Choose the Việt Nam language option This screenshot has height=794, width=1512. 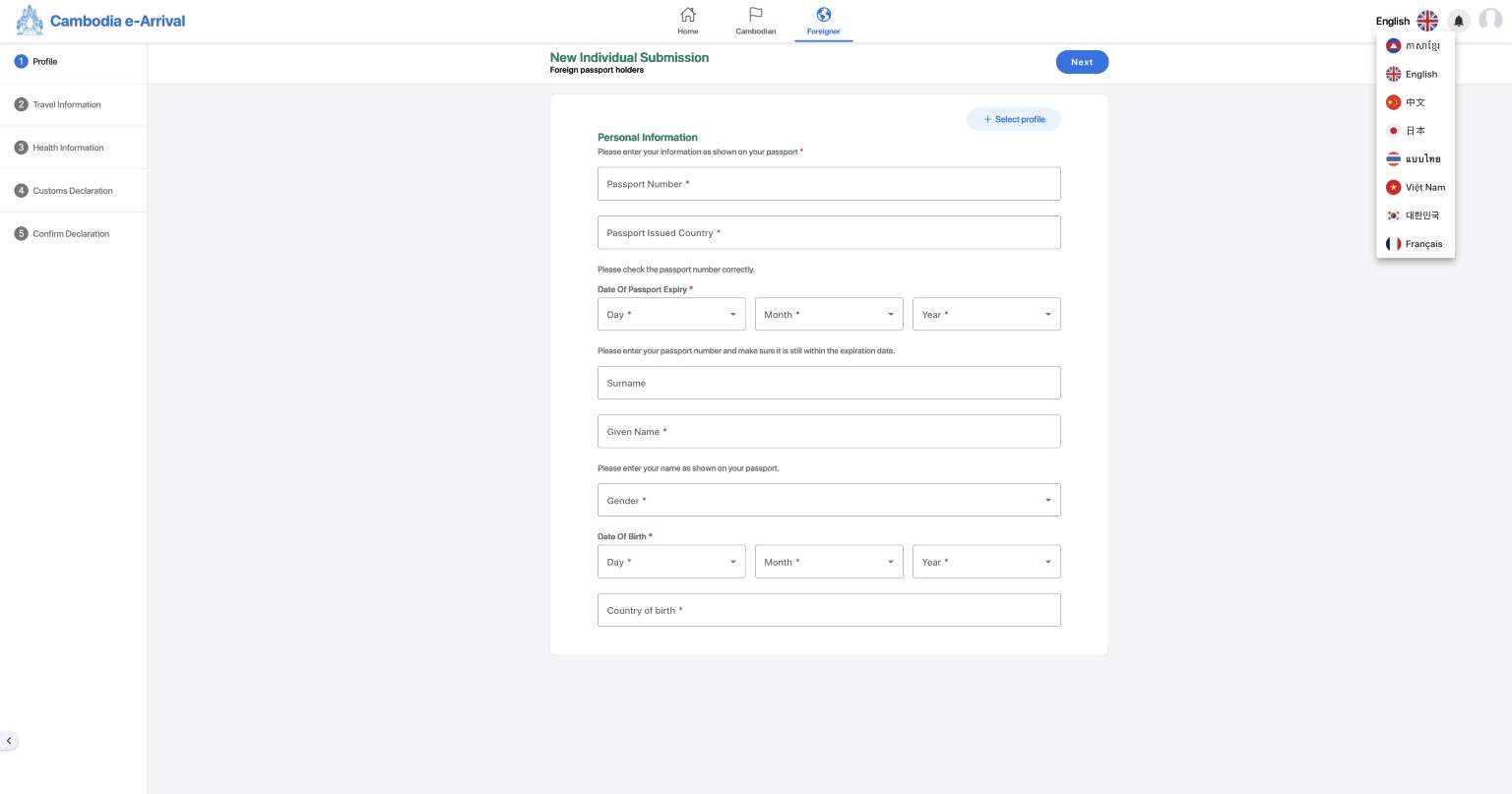(1415, 187)
